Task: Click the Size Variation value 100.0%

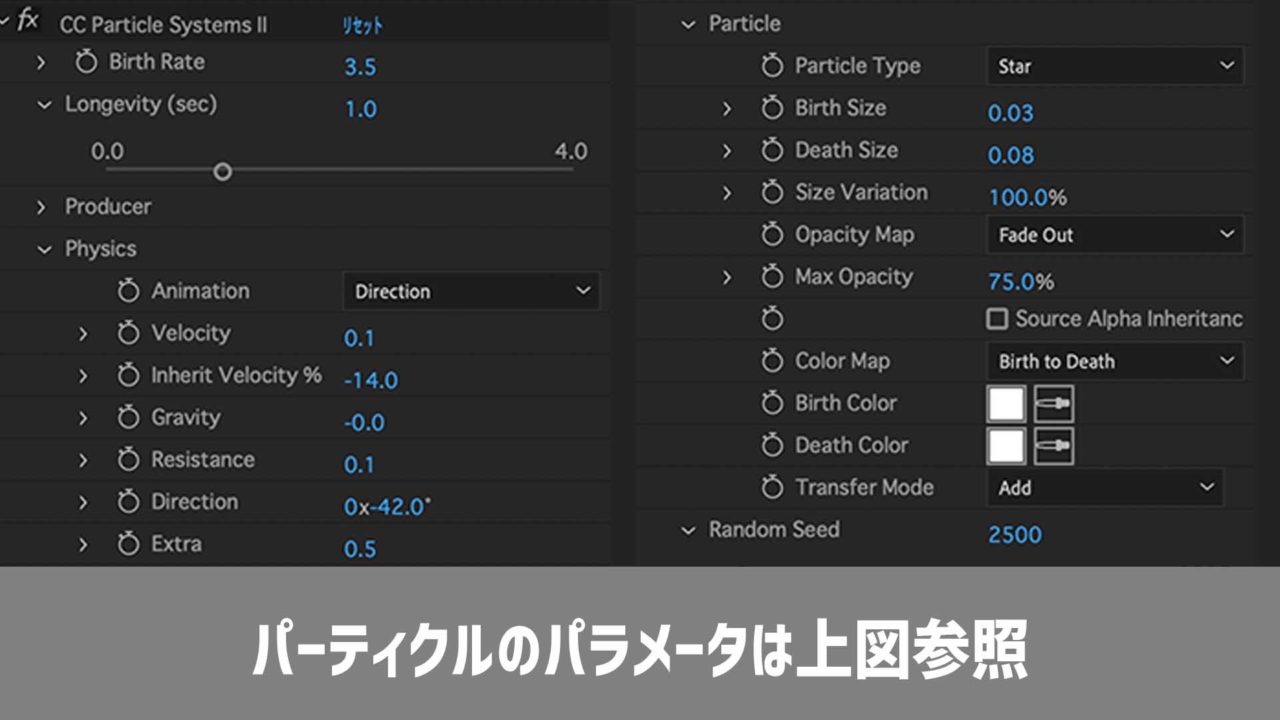Action: click(x=1028, y=197)
